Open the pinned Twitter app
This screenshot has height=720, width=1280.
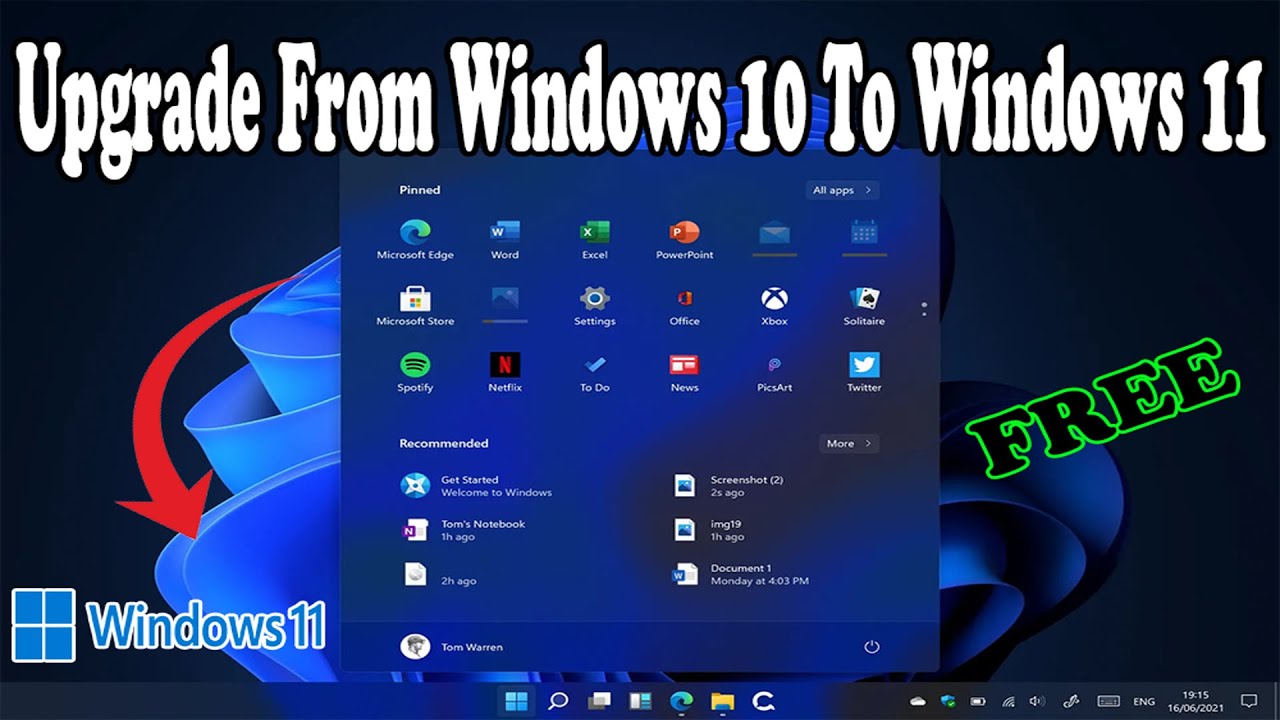(864, 372)
